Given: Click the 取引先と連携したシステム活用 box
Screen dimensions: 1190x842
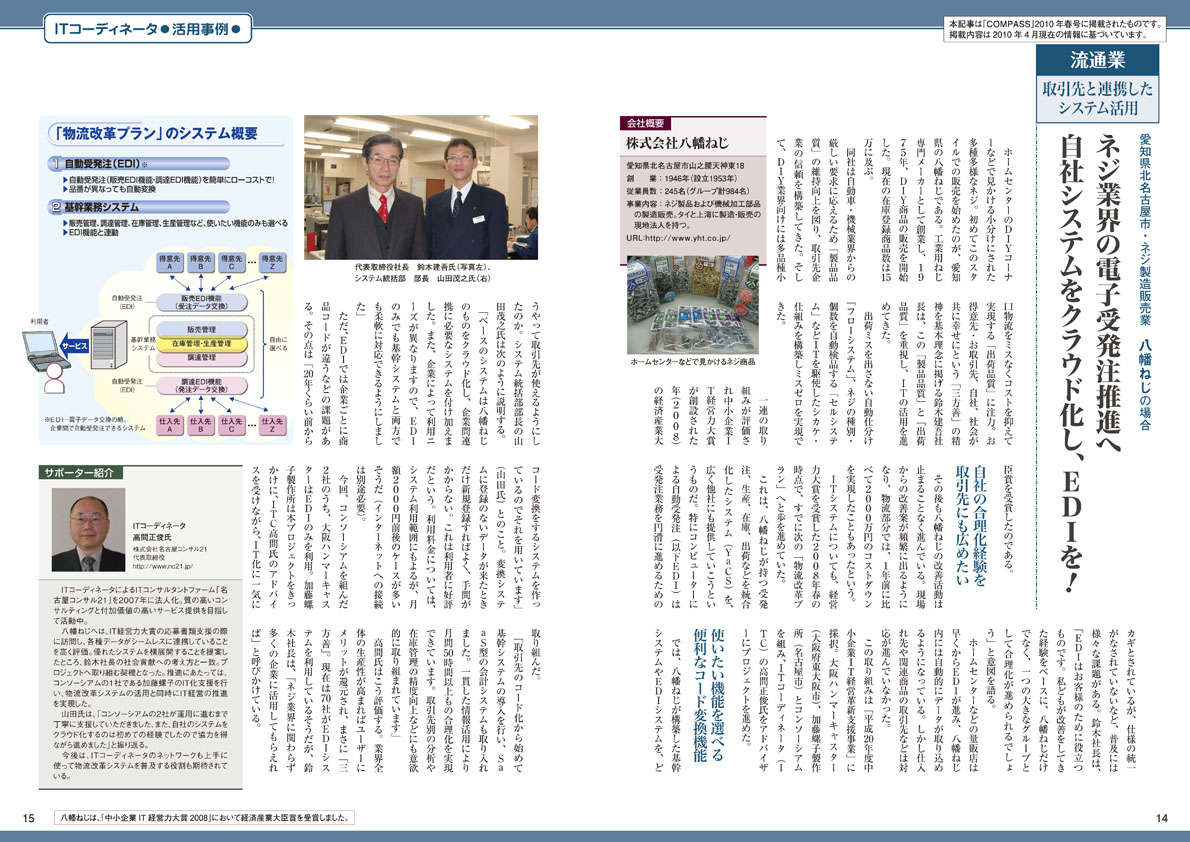Looking at the screenshot, I should (1097, 99).
